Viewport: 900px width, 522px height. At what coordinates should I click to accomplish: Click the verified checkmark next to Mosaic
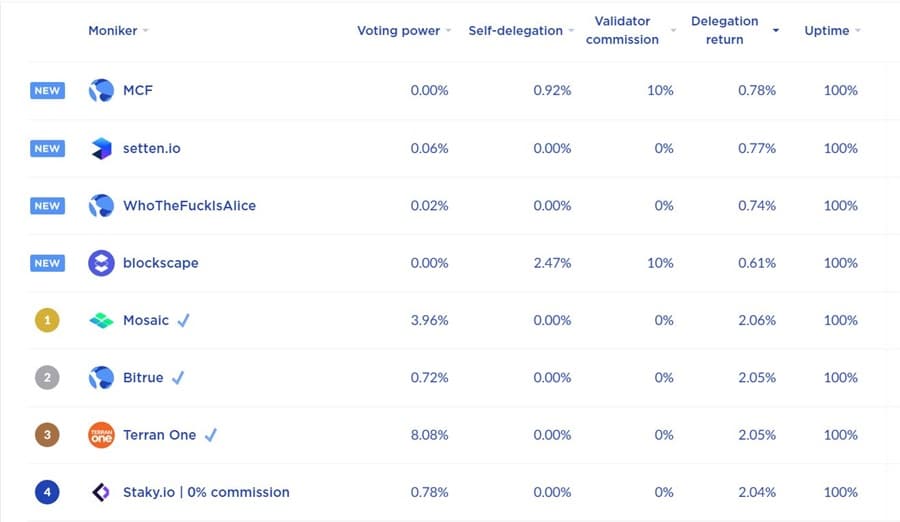pos(183,321)
